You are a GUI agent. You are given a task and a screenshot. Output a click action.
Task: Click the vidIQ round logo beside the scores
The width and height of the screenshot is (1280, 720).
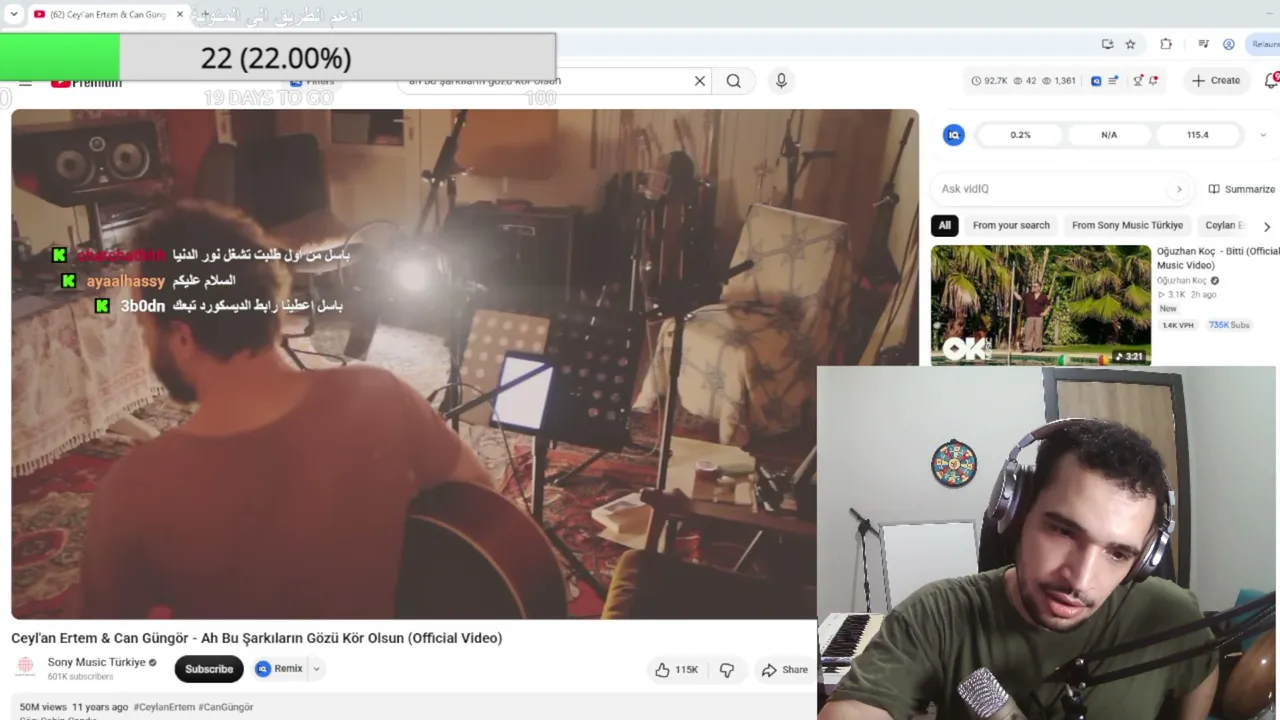pyautogui.click(x=954, y=135)
